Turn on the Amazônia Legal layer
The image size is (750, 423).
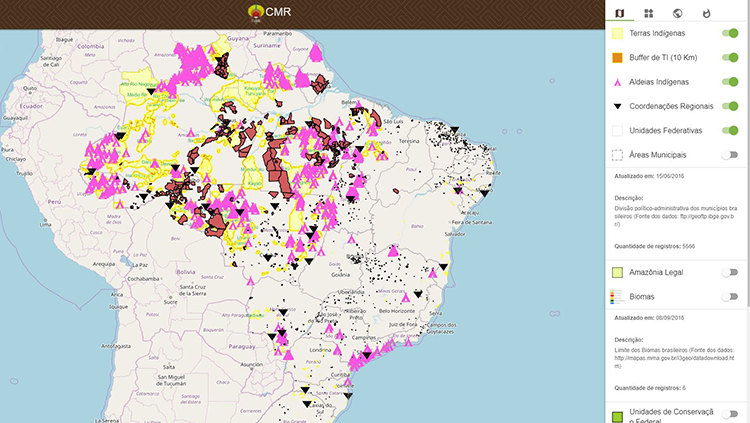point(730,272)
